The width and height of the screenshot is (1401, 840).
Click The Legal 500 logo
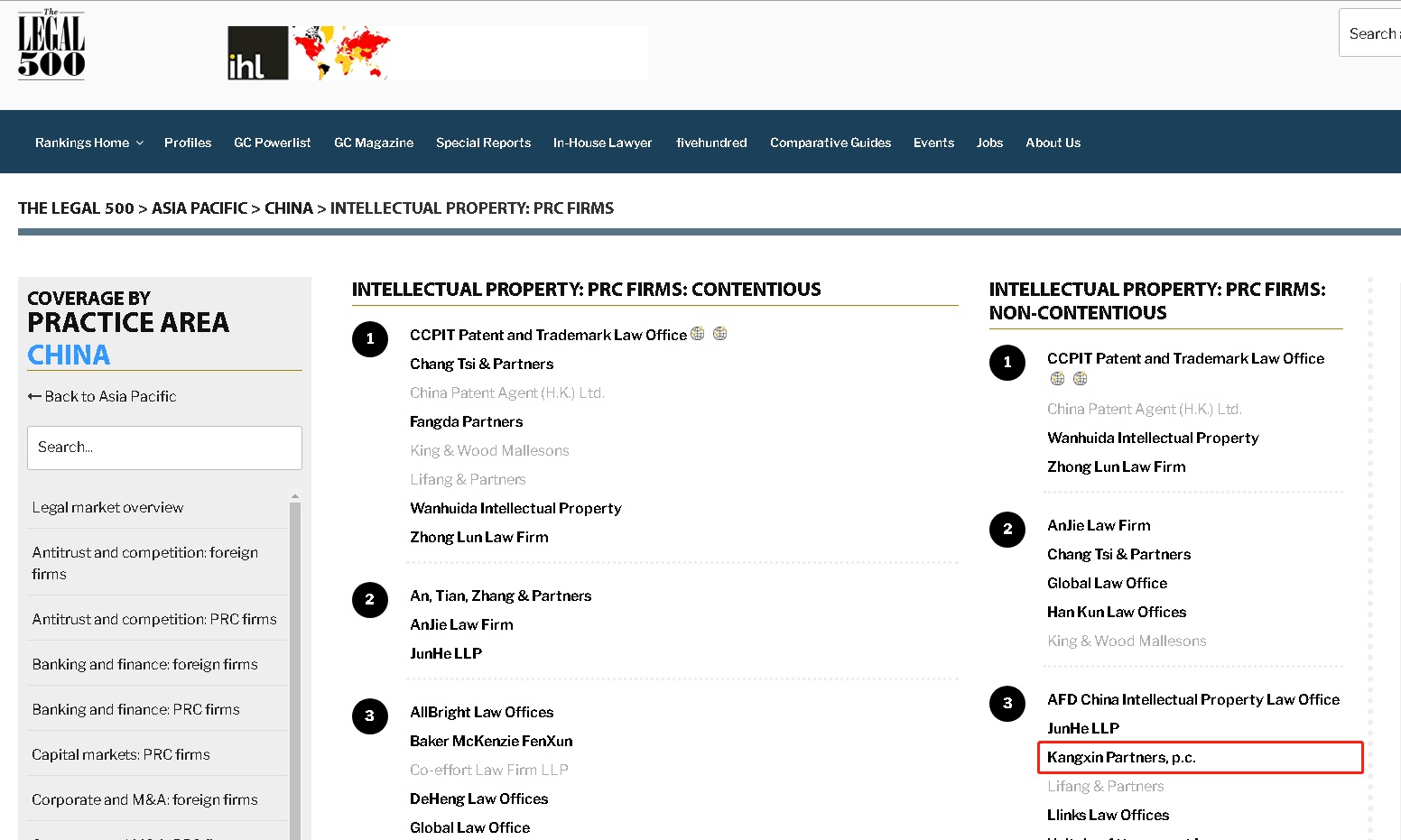click(51, 44)
